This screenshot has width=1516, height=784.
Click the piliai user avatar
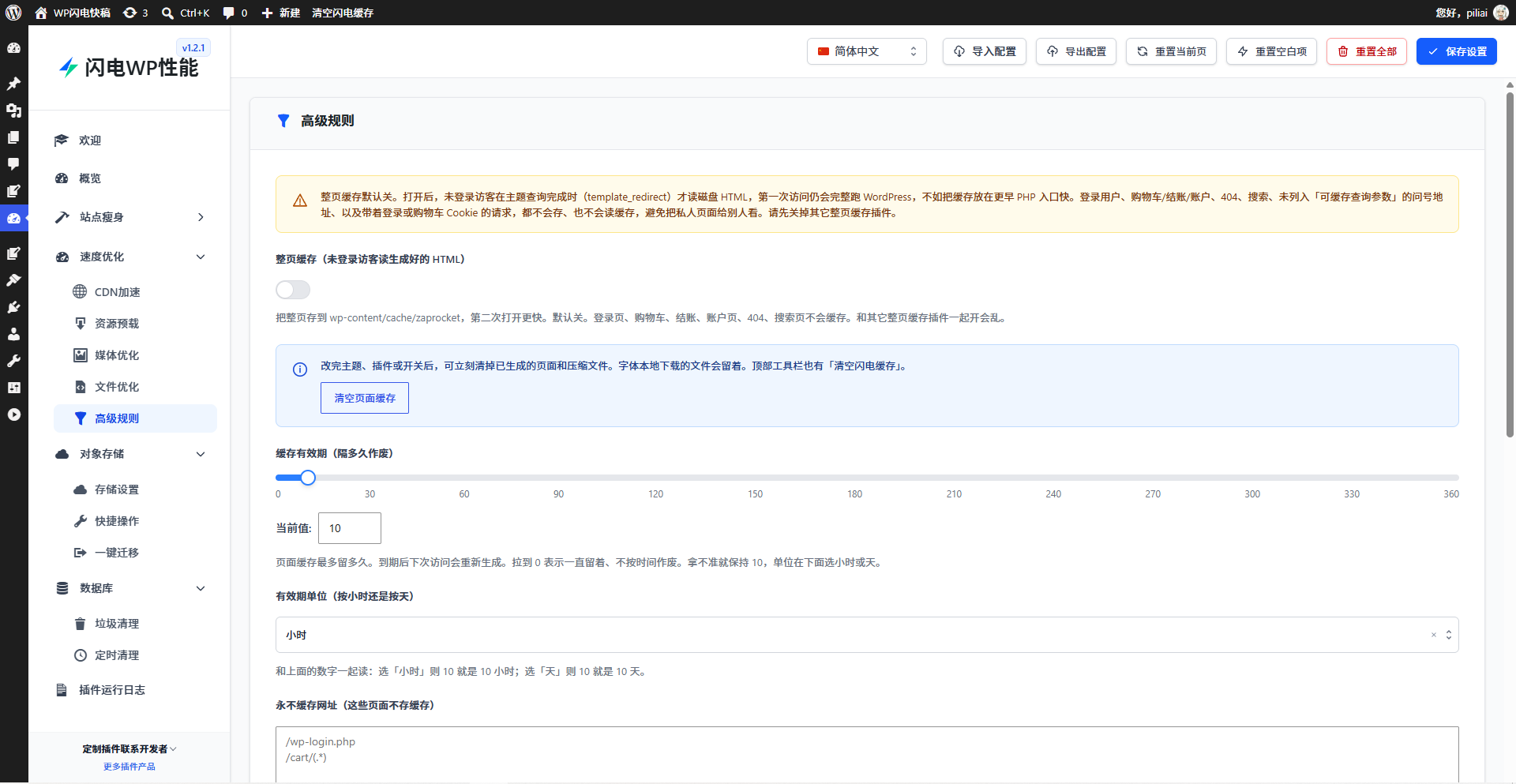(1501, 13)
